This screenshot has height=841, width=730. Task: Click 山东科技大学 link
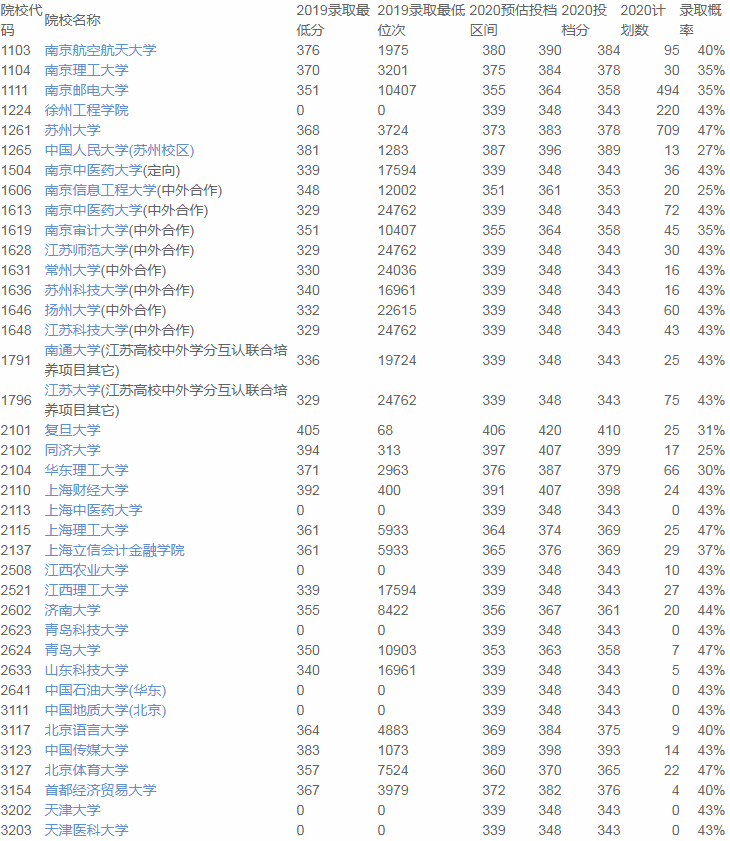[x=86, y=671]
